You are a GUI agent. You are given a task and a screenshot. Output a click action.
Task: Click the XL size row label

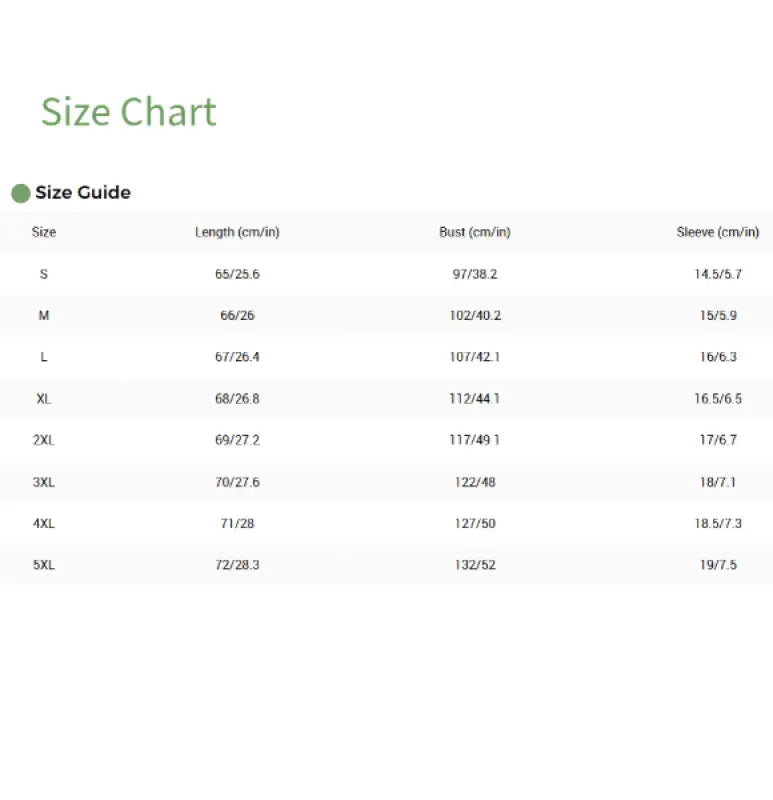(x=44, y=398)
